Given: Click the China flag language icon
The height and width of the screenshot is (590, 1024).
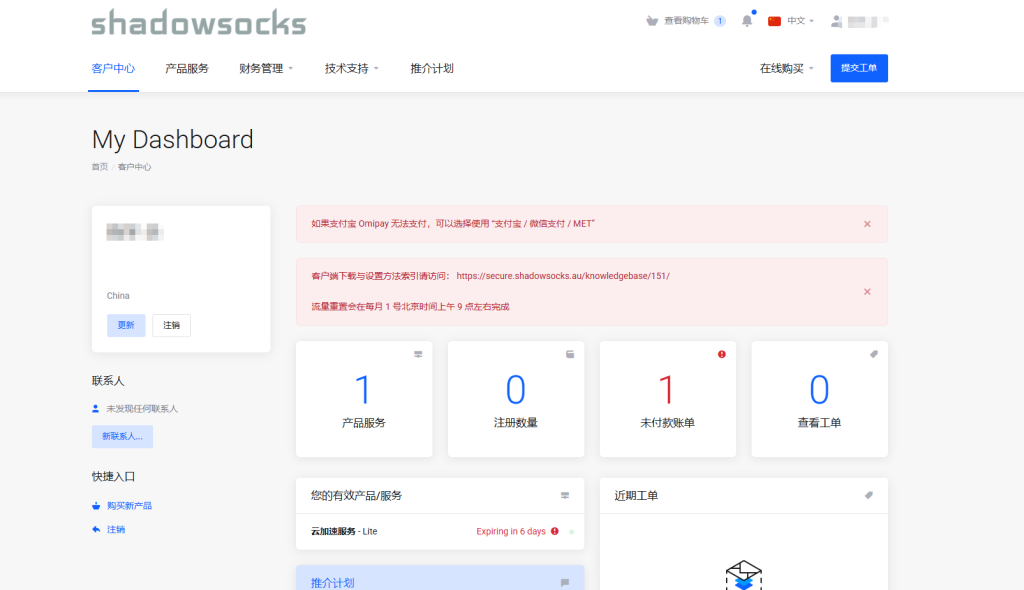Looking at the screenshot, I should pyautogui.click(x=774, y=21).
